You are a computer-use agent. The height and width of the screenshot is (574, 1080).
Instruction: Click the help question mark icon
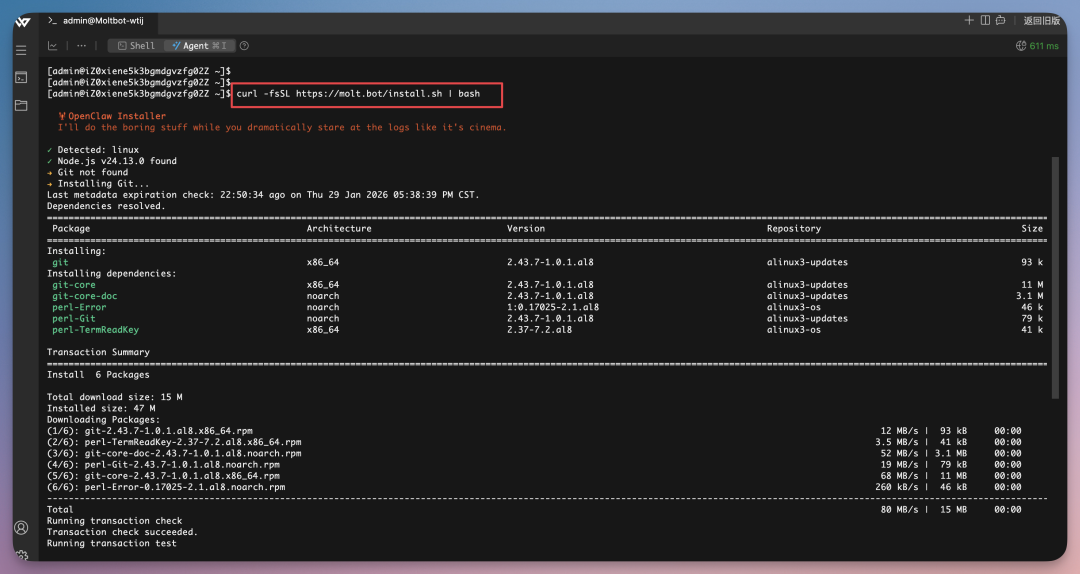tap(245, 46)
